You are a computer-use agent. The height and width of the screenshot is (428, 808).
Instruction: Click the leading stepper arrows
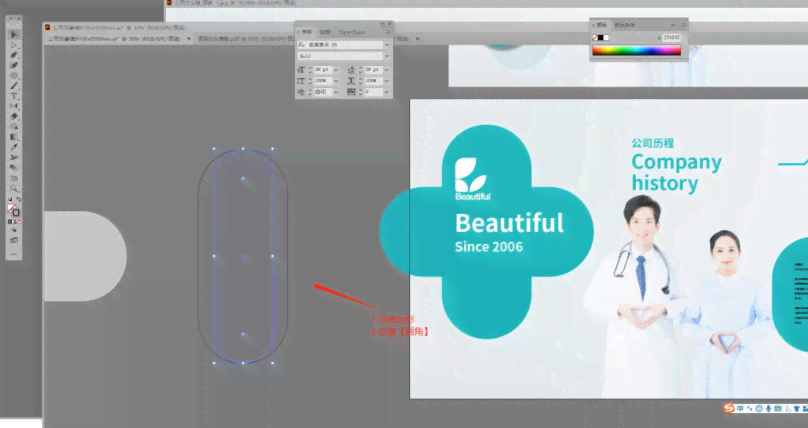click(x=361, y=70)
